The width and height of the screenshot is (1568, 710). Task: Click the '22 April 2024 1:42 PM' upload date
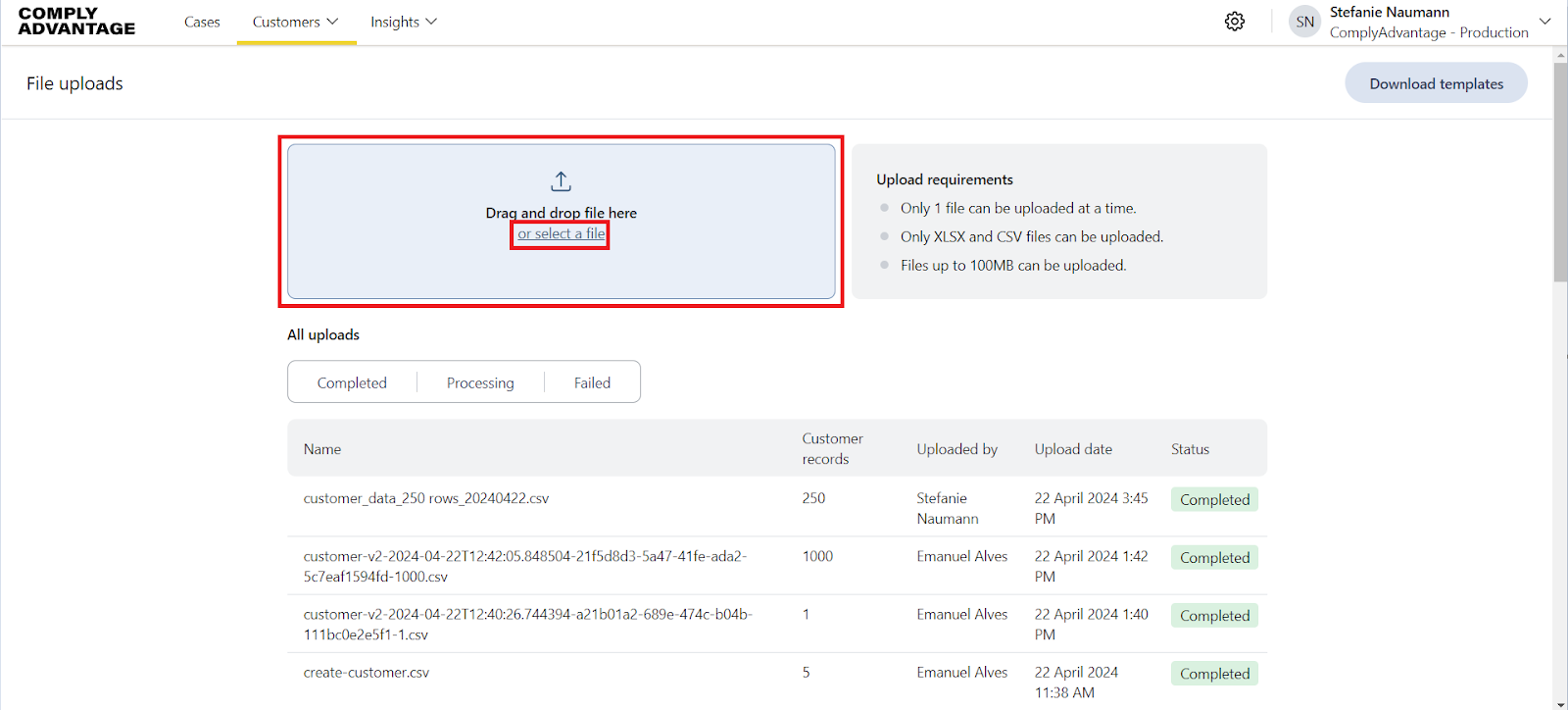1092,566
